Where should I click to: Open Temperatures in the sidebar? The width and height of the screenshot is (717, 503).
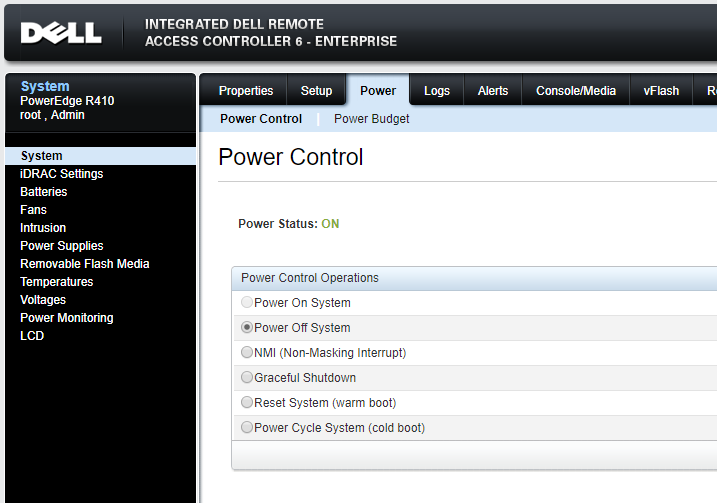coord(57,282)
